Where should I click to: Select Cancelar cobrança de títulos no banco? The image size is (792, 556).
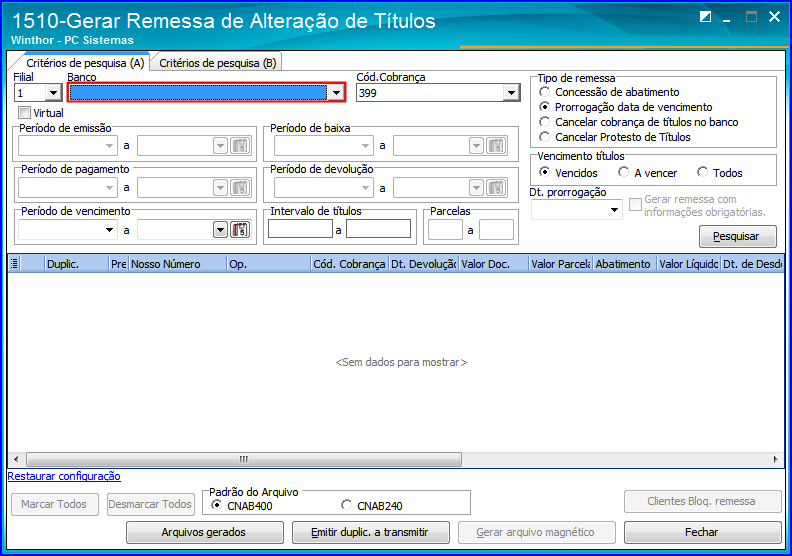(544, 122)
